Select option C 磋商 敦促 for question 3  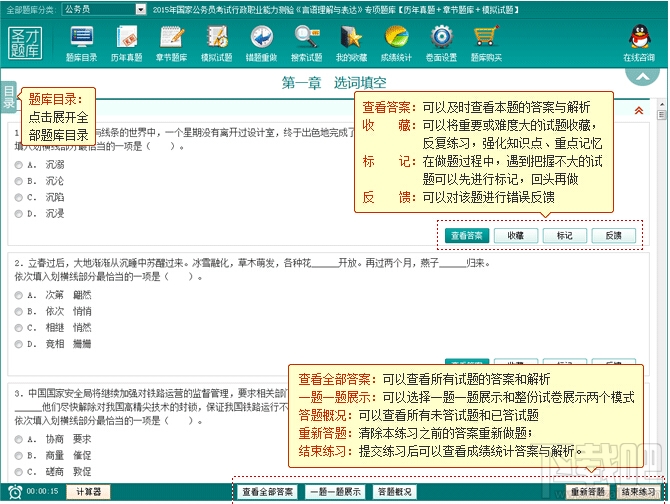18,472
